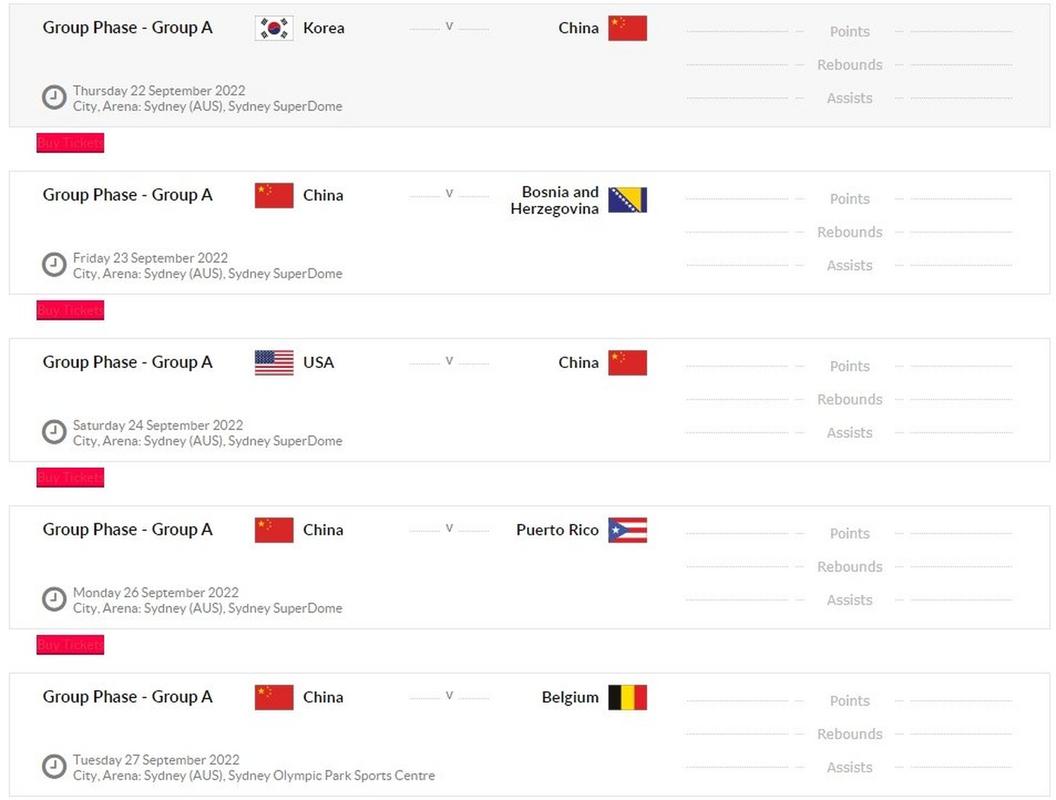Click China's flag in the USA match
Image resolution: width=1056 pixels, height=800 pixels.
[x=627, y=363]
